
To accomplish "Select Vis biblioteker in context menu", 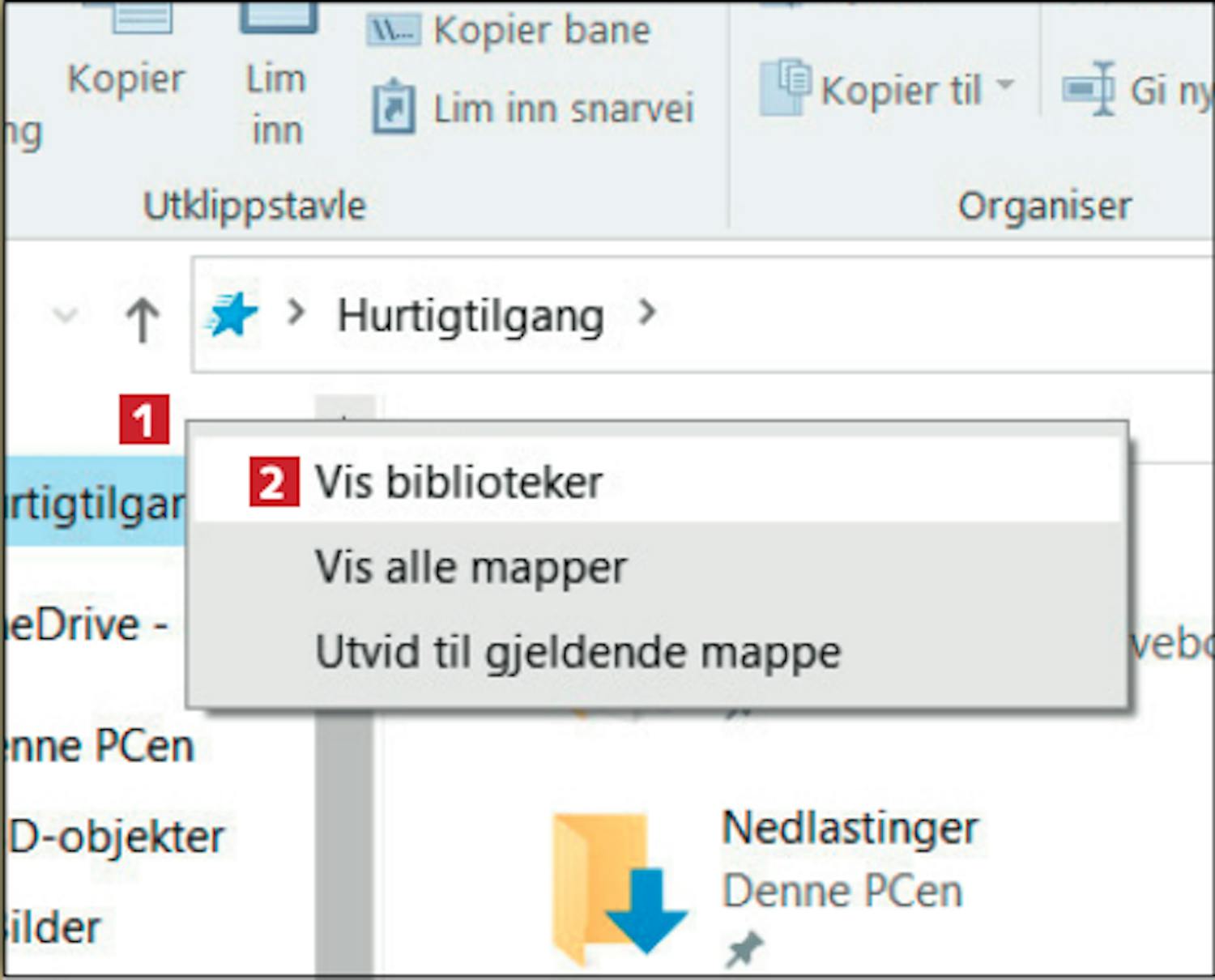I will [458, 483].
